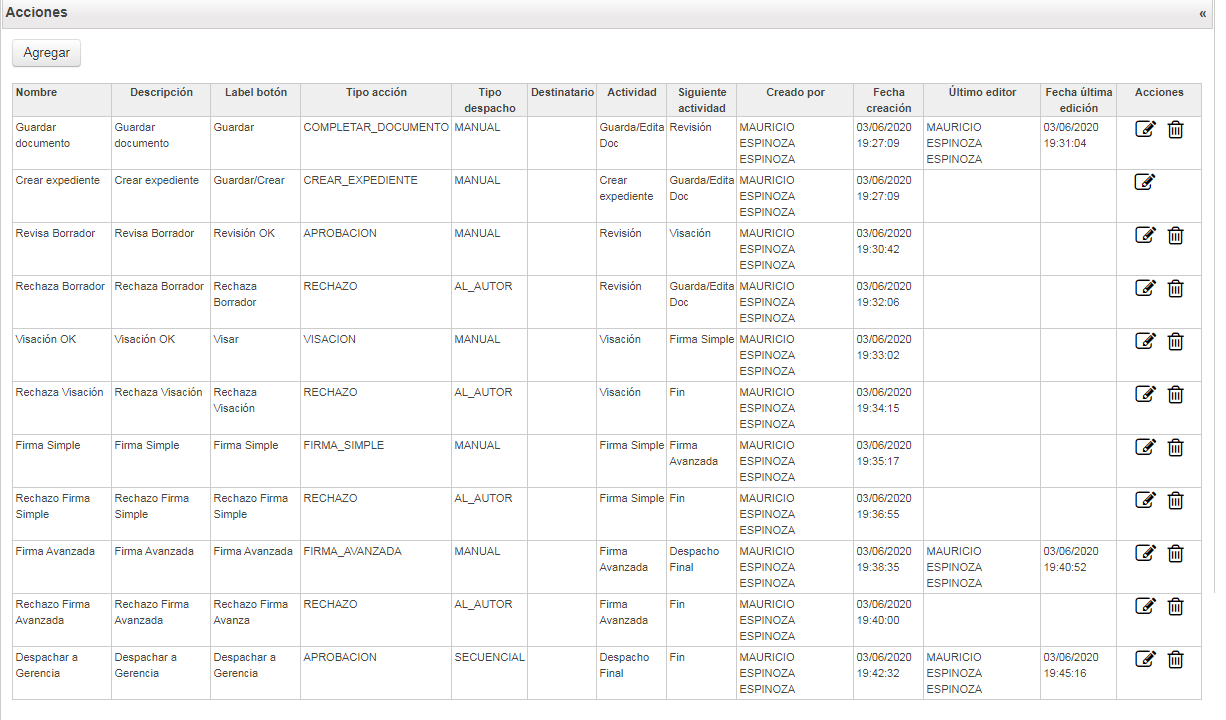
Task: Click the Revisión OK label cell
Action: pyautogui.click(x=255, y=249)
